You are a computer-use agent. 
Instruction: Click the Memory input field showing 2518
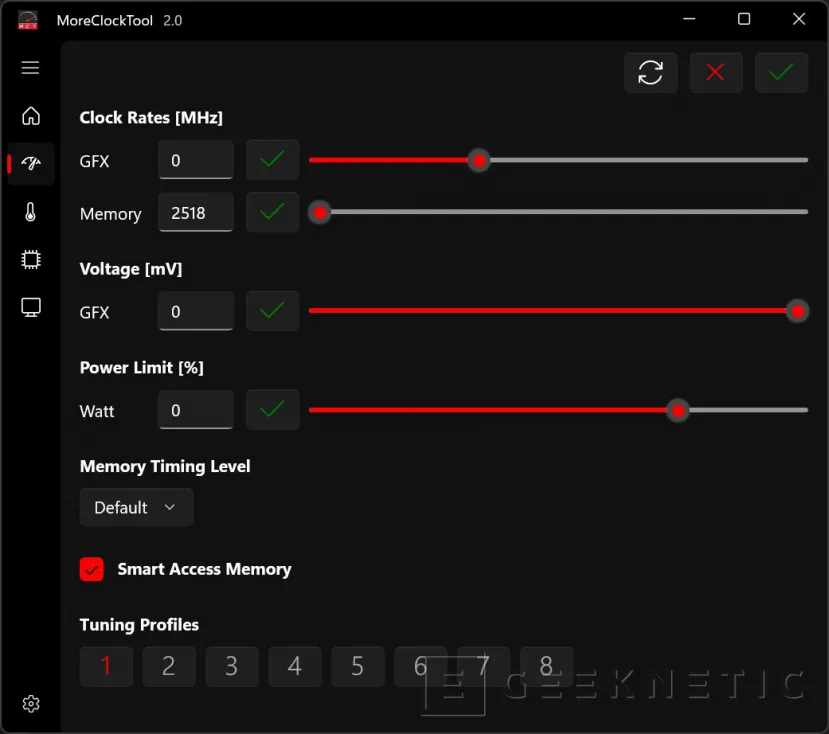(195, 212)
